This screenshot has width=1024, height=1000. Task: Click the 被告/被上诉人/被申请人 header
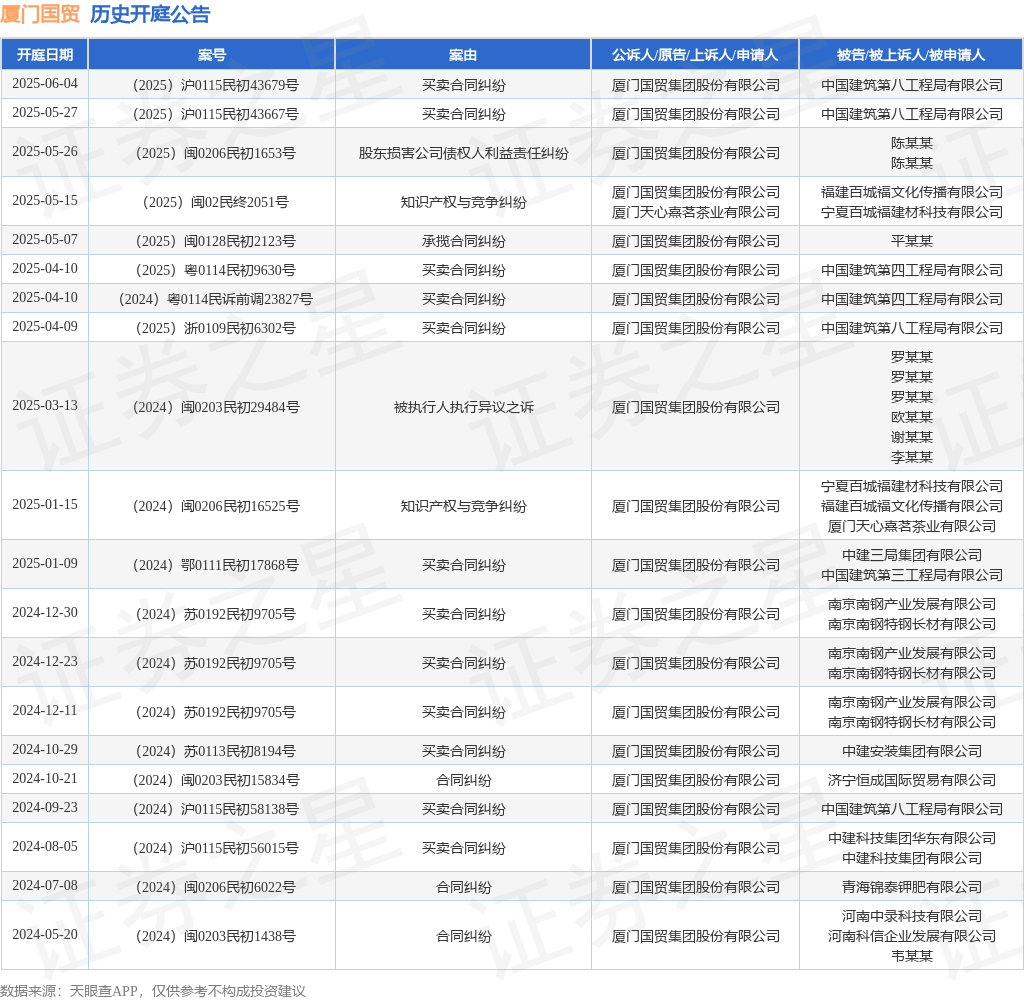911,55
